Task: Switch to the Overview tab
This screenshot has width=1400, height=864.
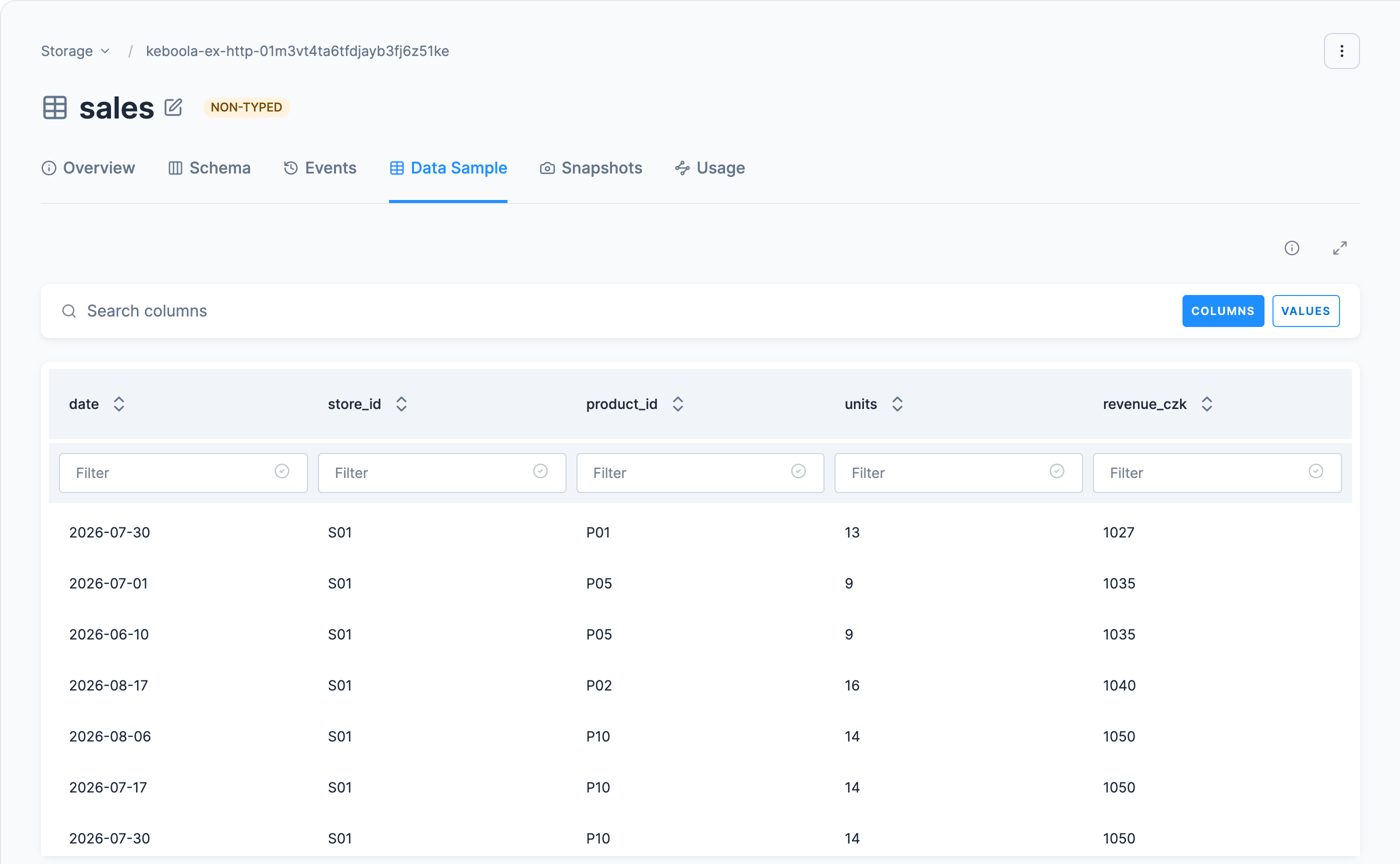Action: point(88,168)
